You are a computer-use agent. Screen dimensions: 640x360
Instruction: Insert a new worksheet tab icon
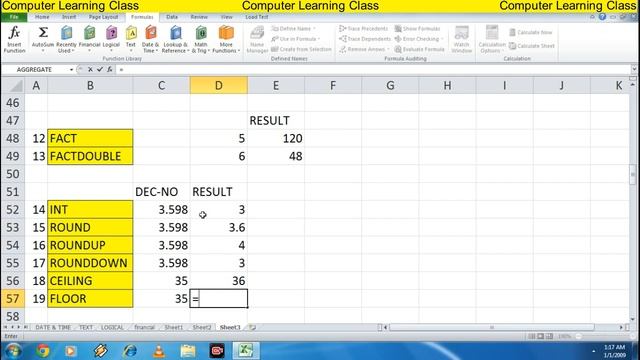[x=253, y=327]
